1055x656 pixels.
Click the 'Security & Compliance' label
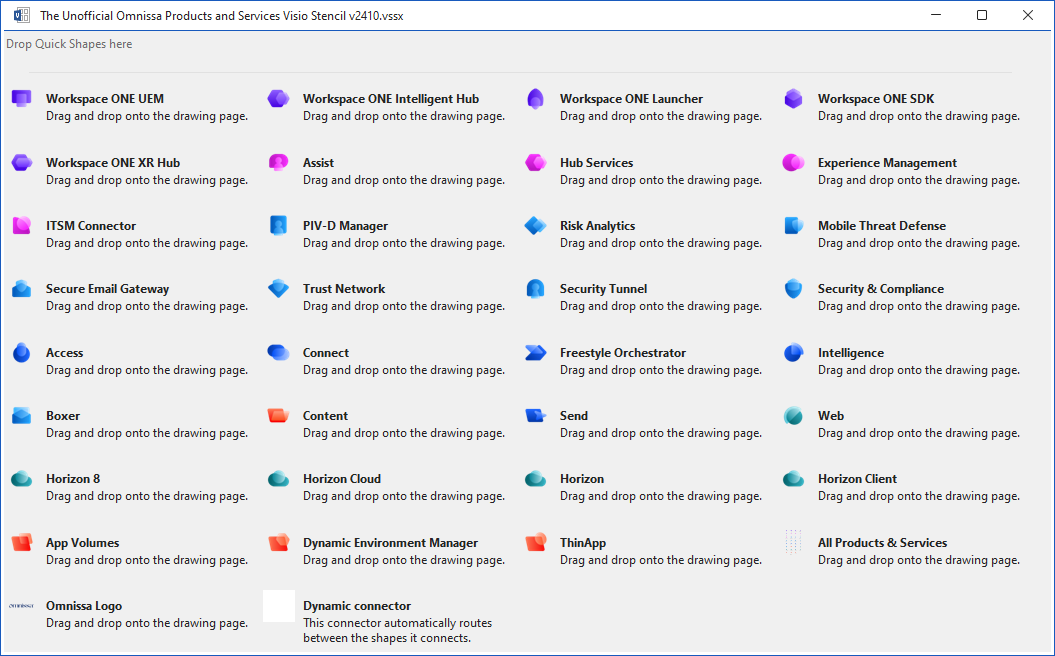881,289
